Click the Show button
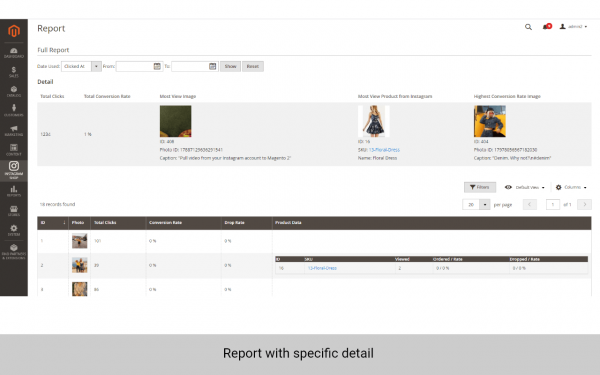Image resolution: width=600 pixels, height=375 pixels. [230, 66]
